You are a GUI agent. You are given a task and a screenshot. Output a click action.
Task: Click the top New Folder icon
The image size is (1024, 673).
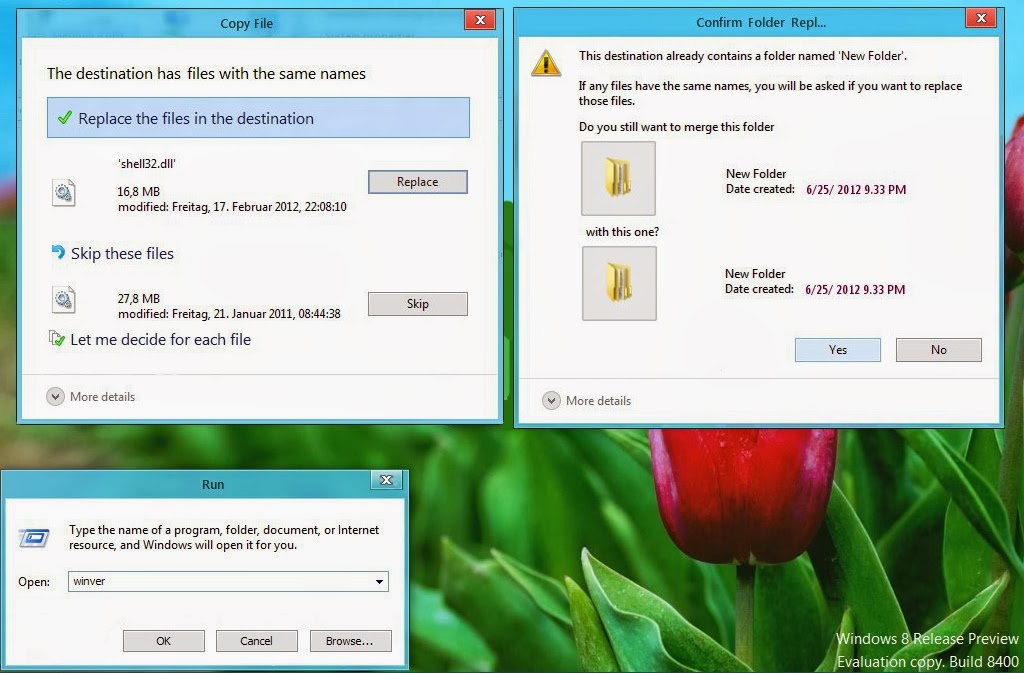(x=618, y=178)
